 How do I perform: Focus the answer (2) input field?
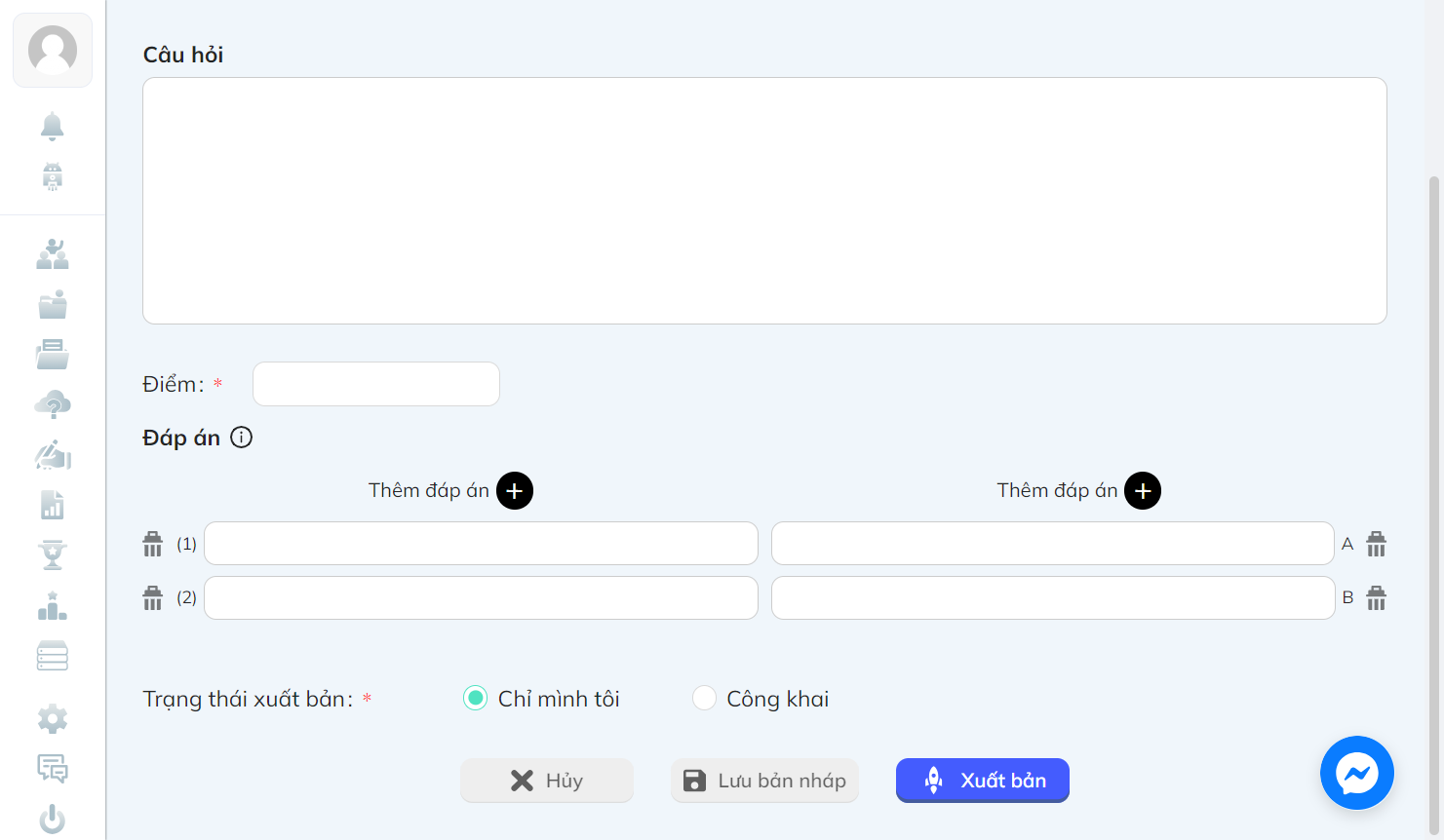click(x=481, y=597)
